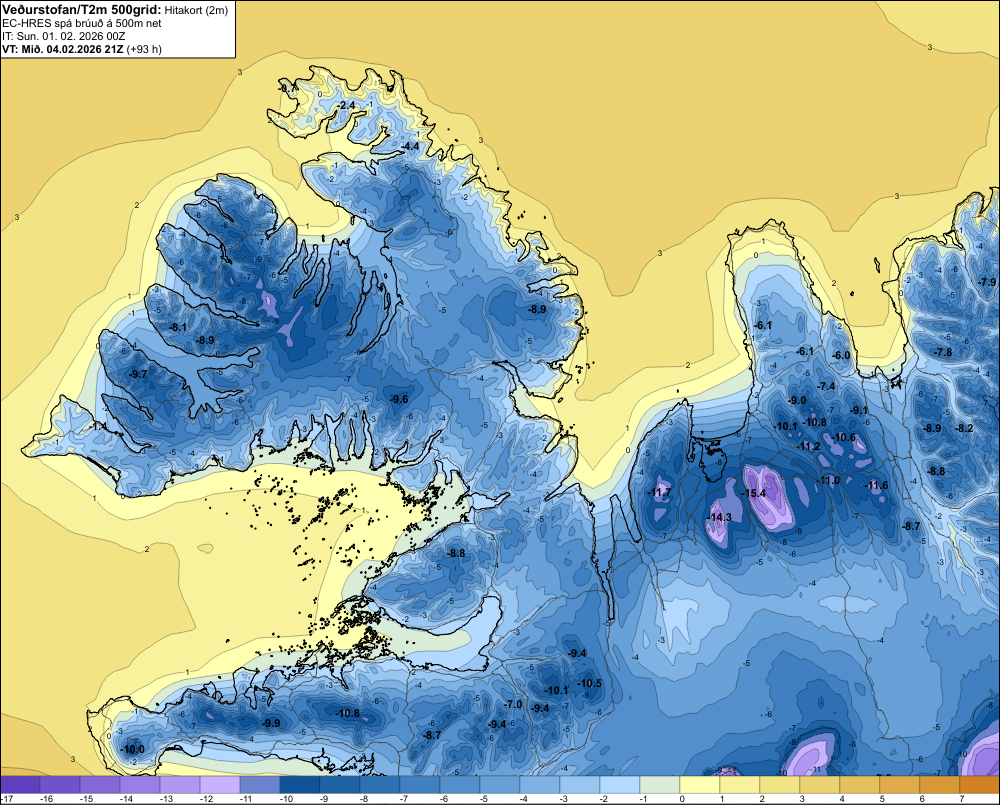Click the -7.4 temperature label
This screenshot has height=805, width=1000.
tap(826, 386)
